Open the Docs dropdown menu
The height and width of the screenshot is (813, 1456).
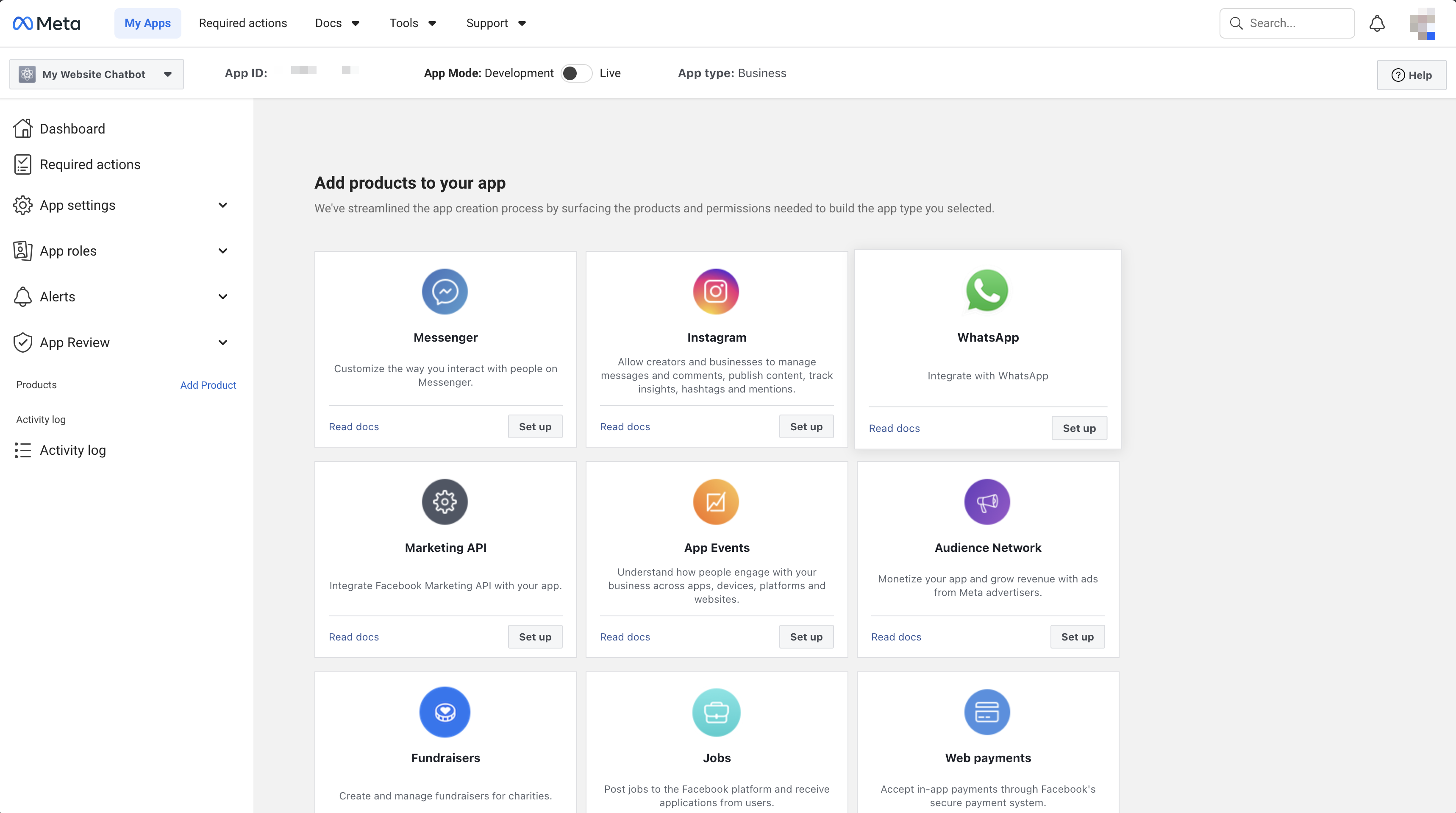click(x=337, y=23)
